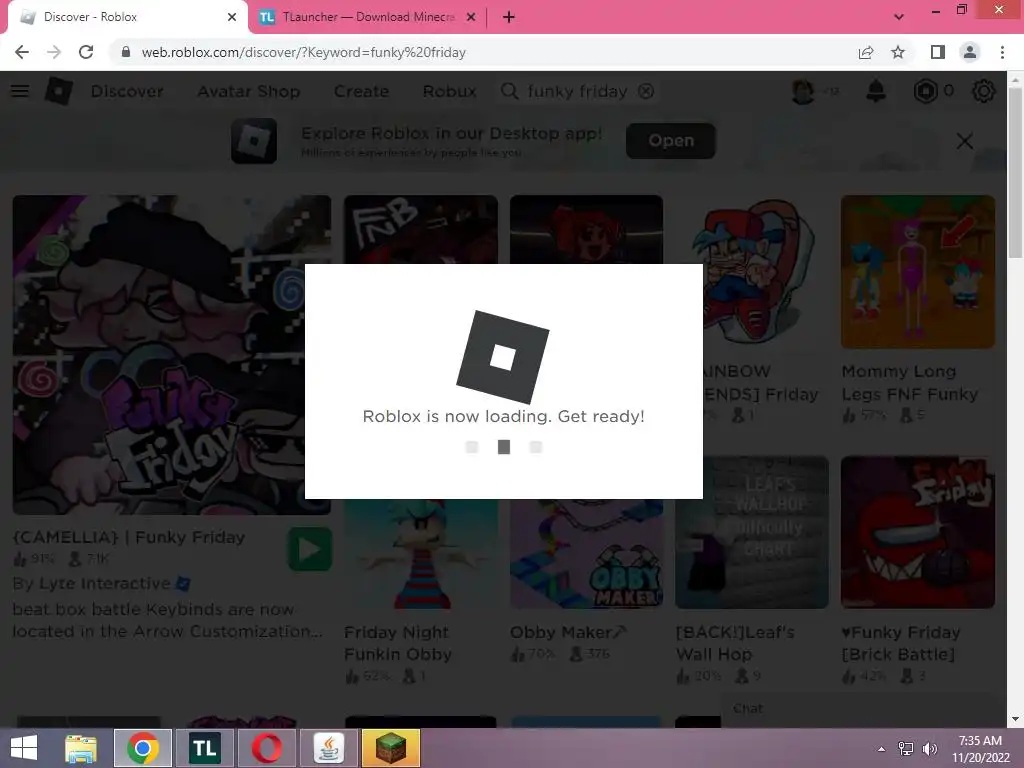The height and width of the screenshot is (768, 1024).
Task: Open the Chat bar
Action: point(863,709)
